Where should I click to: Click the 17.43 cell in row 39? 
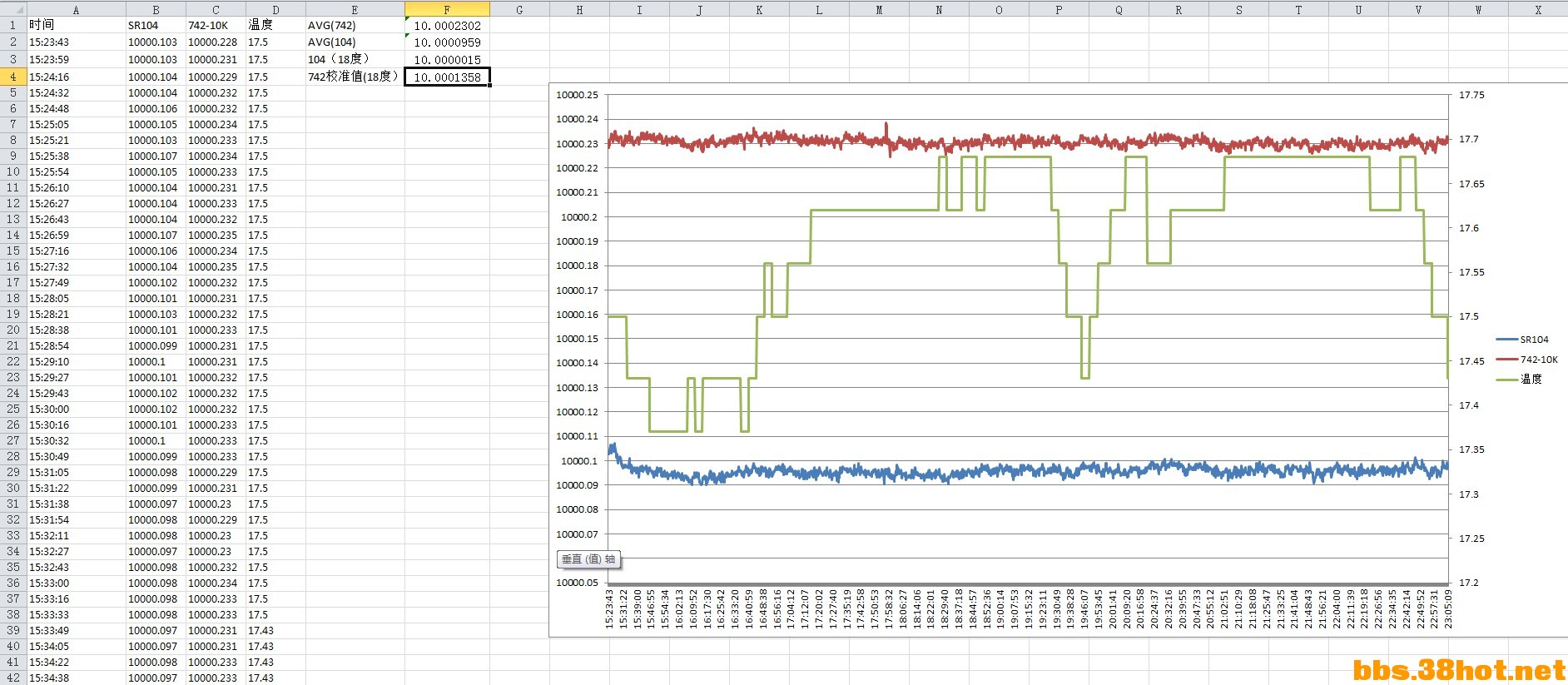point(275,630)
